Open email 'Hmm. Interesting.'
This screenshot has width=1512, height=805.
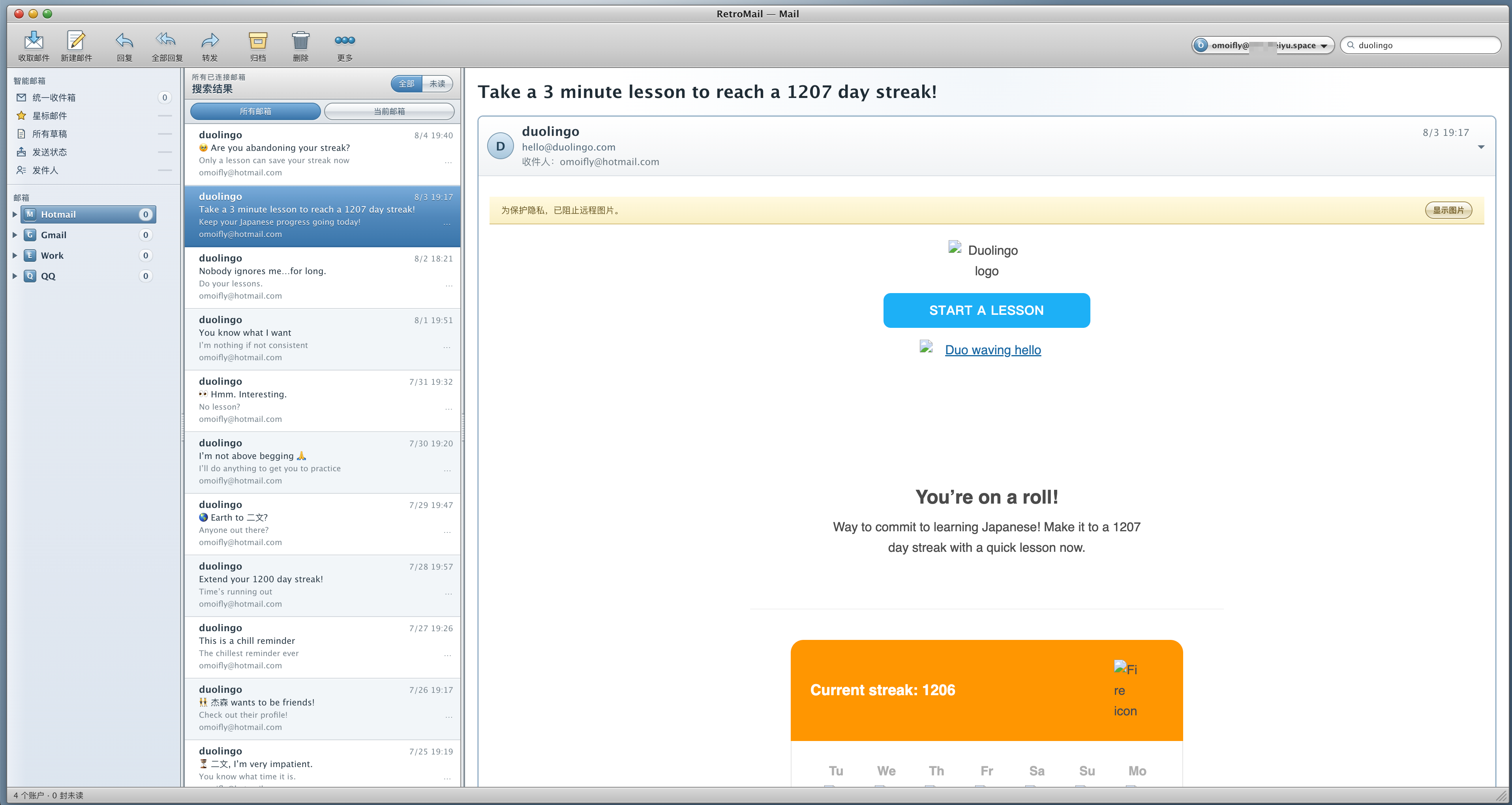click(322, 401)
